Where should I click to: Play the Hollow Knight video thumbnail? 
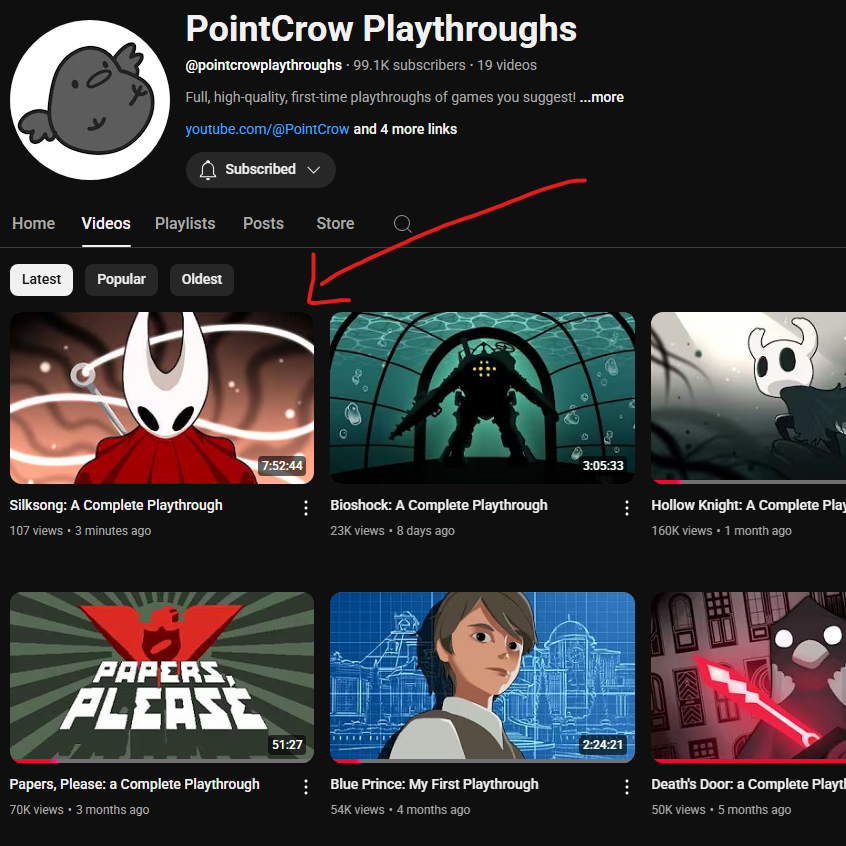tap(748, 398)
